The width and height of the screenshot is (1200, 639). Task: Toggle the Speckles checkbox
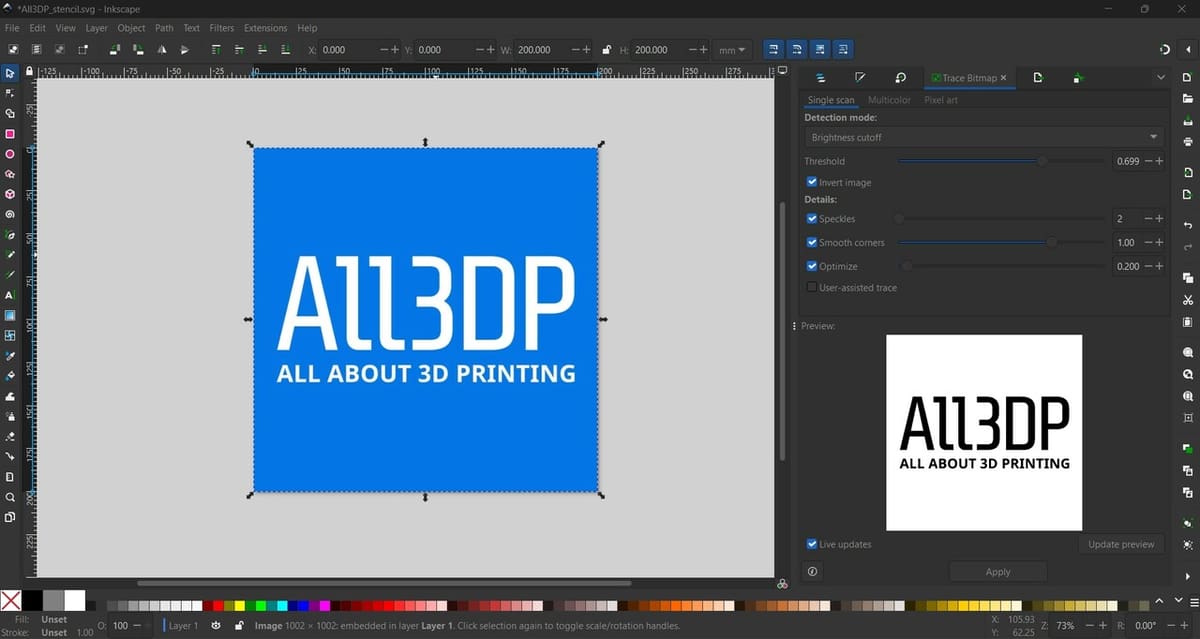tap(811, 218)
